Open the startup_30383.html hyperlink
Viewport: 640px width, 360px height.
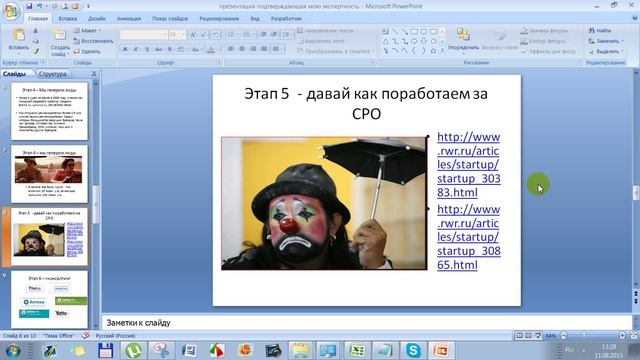tap(469, 164)
